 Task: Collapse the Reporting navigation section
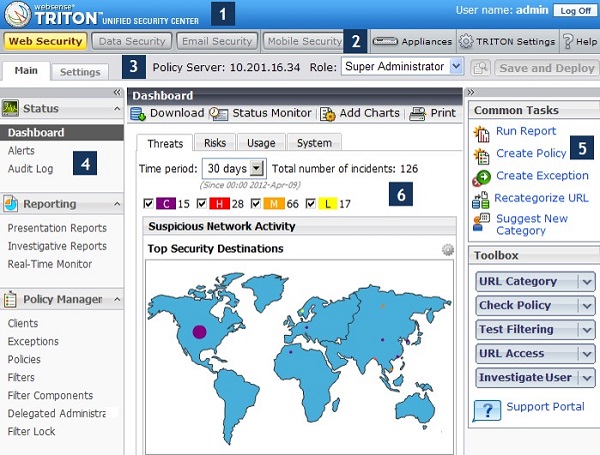click(x=117, y=204)
